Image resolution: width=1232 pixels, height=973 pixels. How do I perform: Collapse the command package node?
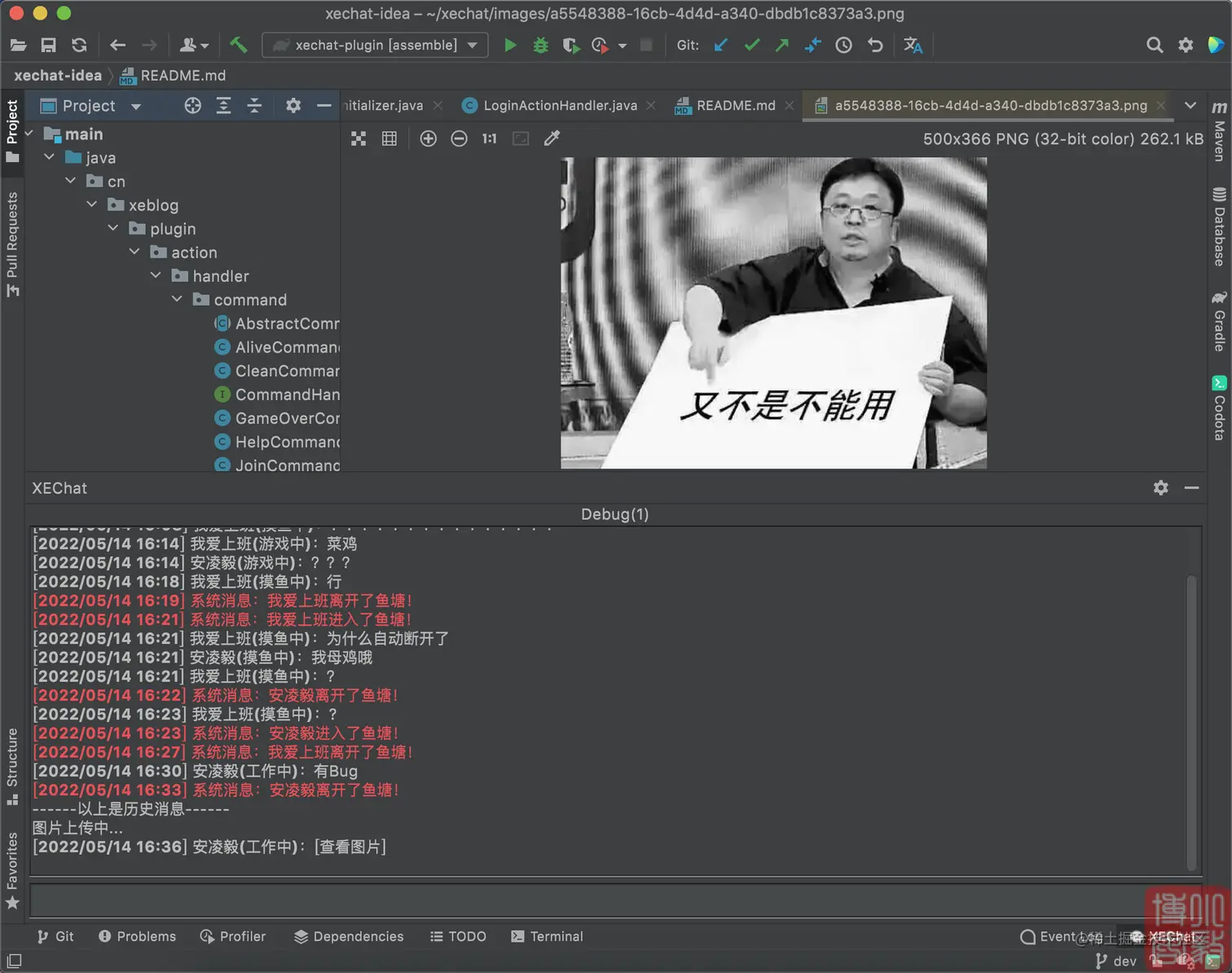pyautogui.click(x=177, y=299)
